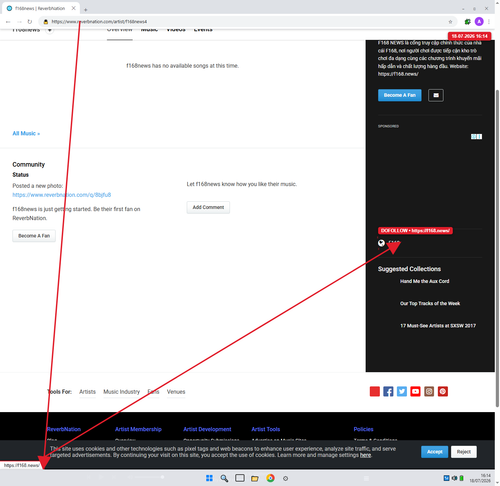Viewport: 500px width, 486px height.
Task: Click Music Industry under Tools For
Action: [121, 392]
